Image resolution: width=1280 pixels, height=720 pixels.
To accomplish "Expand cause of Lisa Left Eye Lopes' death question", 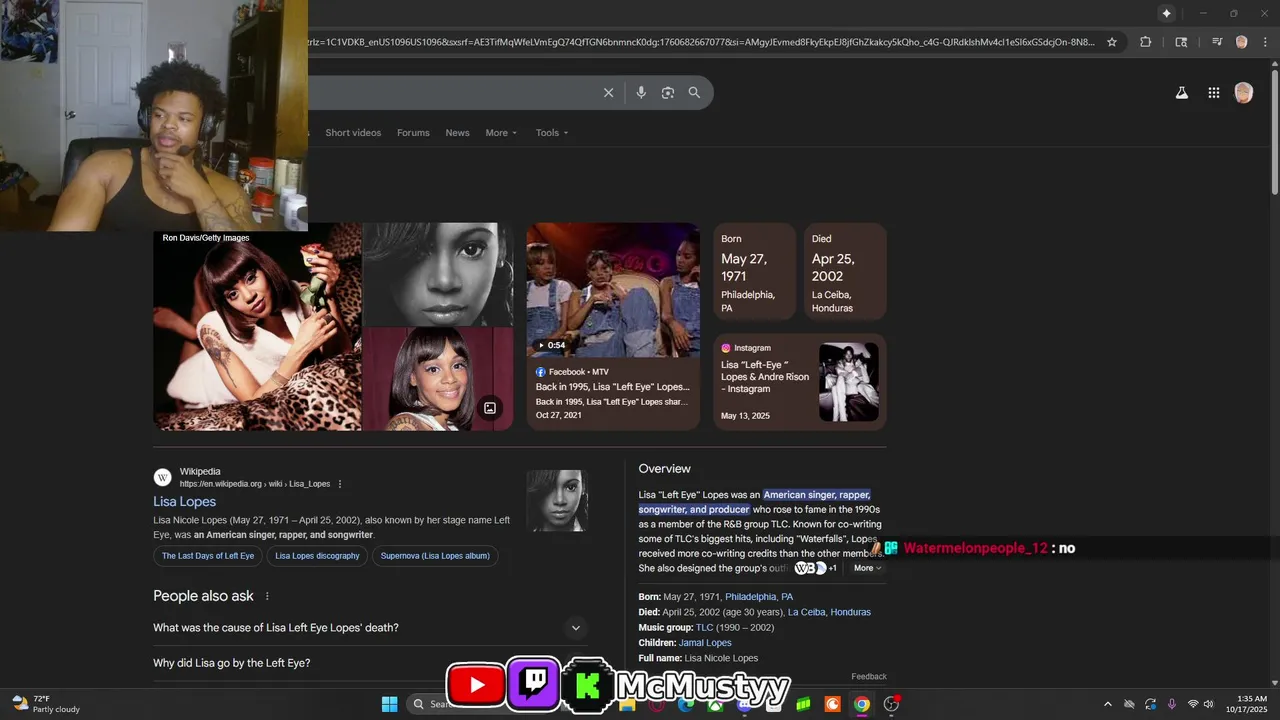I will pyautogui.click(x=370, y=628).
